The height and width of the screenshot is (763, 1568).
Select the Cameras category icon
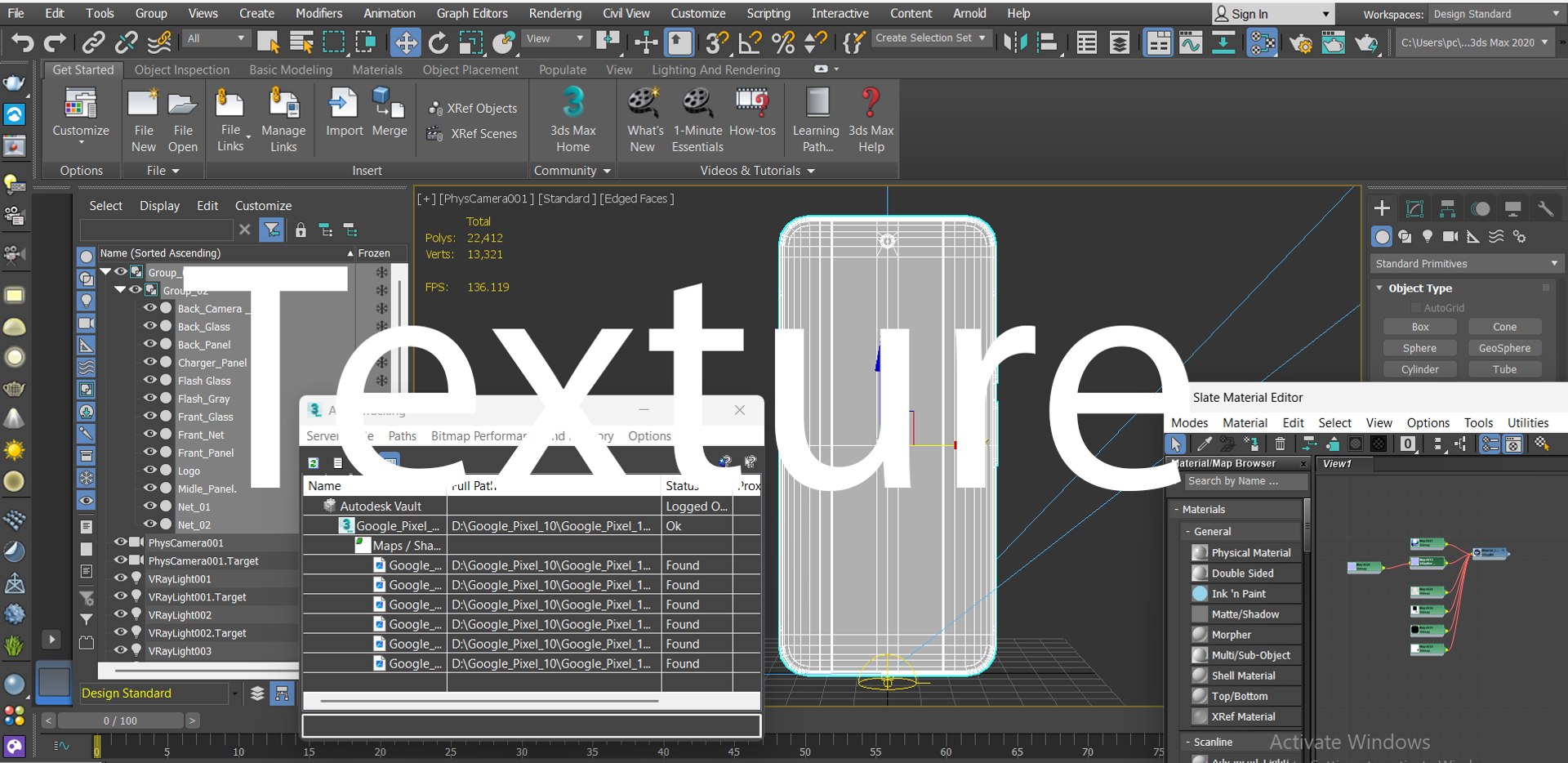1450,236
